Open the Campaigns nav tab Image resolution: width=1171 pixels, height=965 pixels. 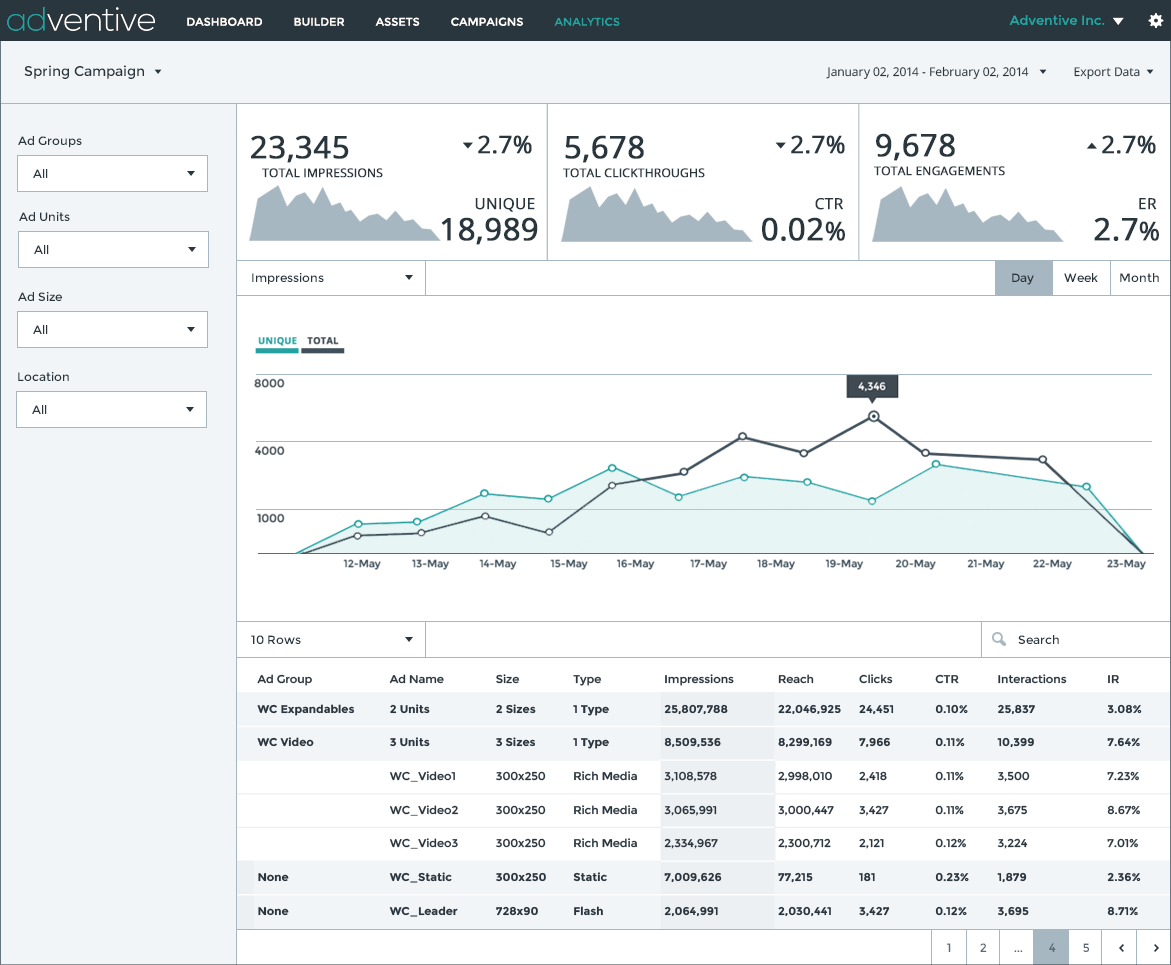487,22
